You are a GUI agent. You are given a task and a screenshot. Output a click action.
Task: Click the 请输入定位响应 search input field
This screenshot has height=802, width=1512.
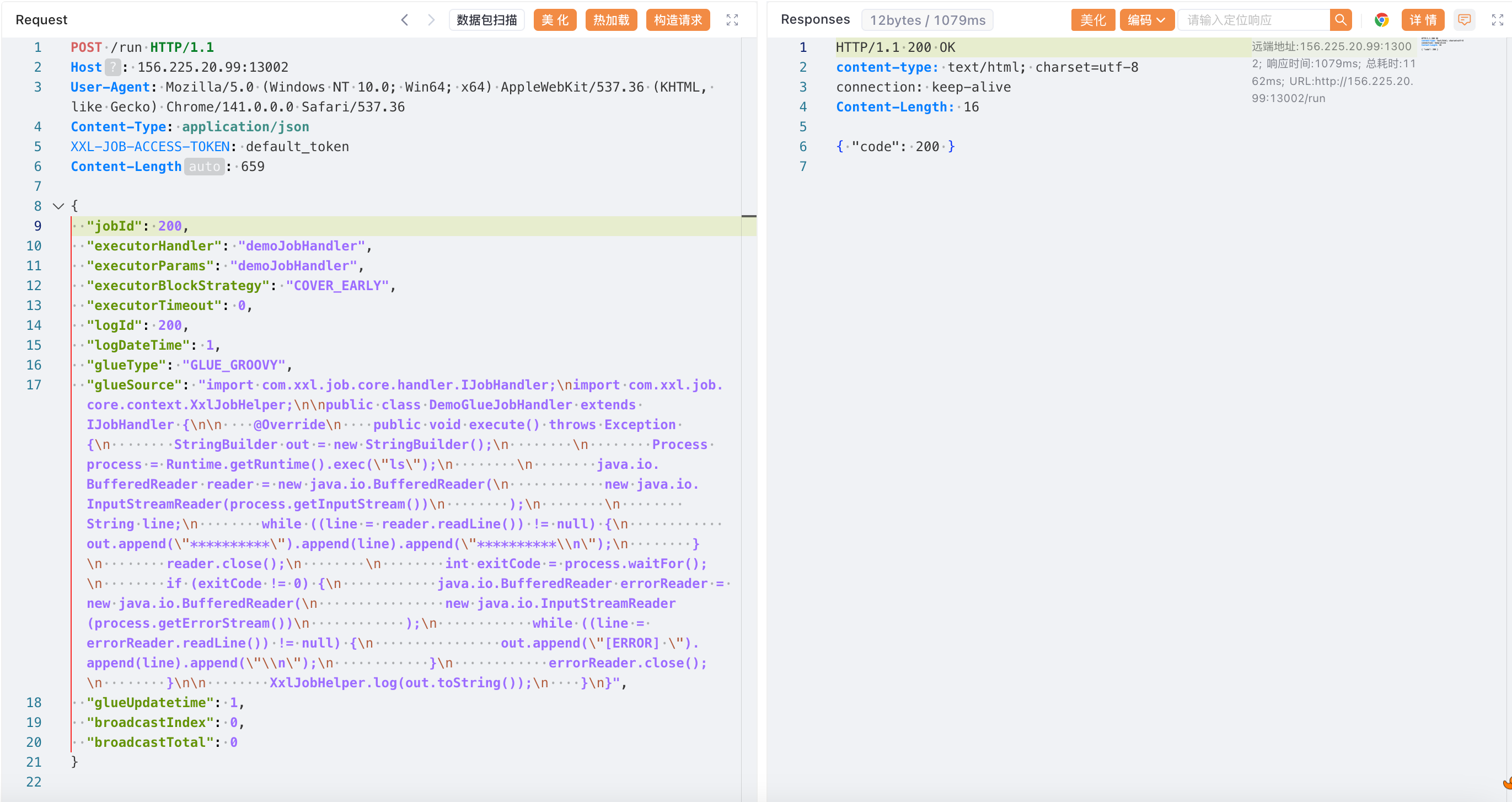(1254, 20)
